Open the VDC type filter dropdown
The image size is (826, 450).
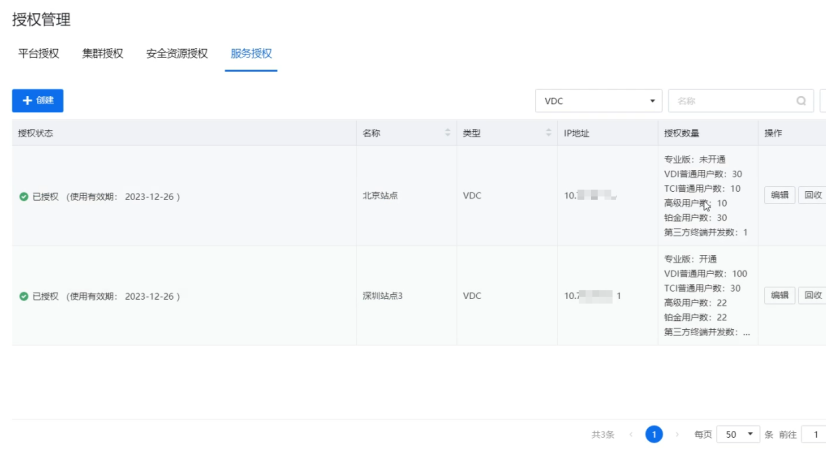[x=599, y=101]
